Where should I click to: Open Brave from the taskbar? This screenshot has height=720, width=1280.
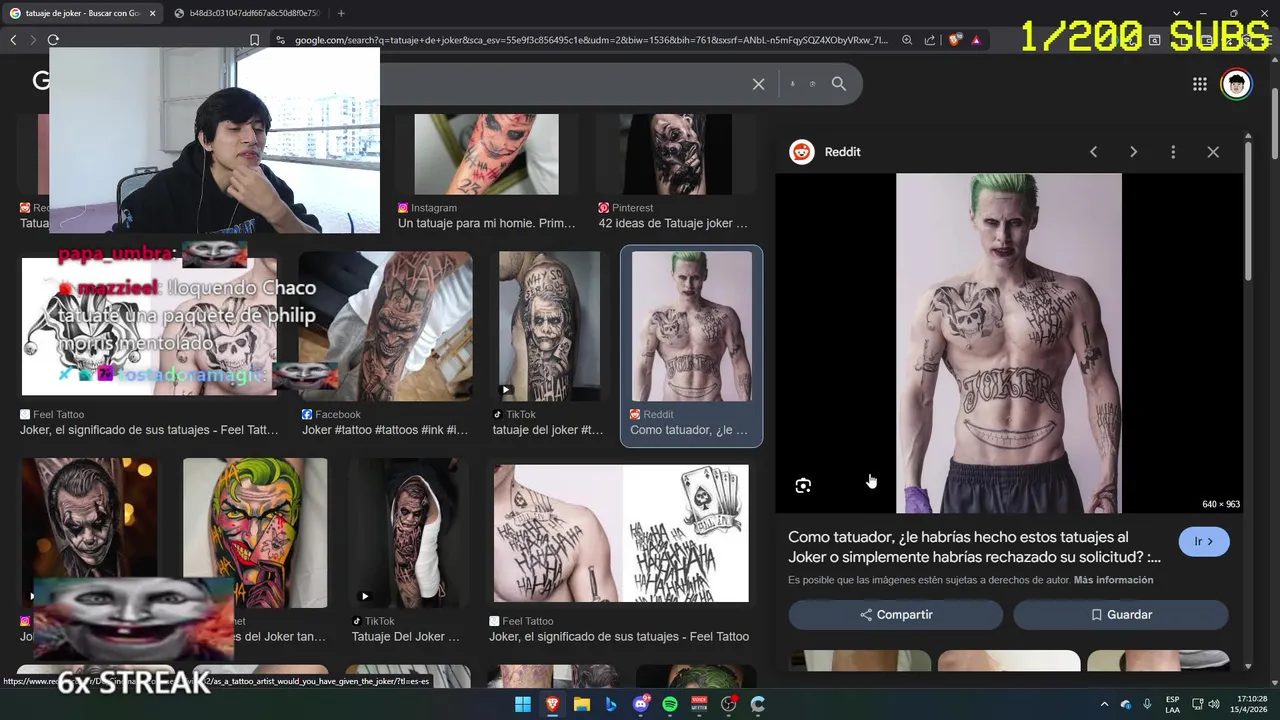[553, 704]
